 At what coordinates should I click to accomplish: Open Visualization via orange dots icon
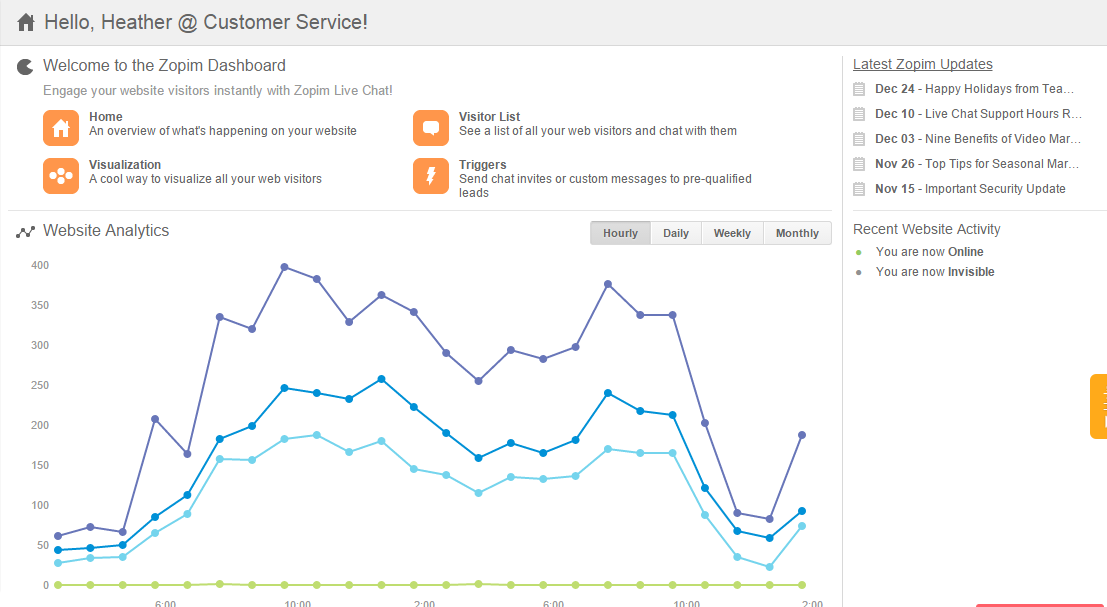[x=61, y=176]
